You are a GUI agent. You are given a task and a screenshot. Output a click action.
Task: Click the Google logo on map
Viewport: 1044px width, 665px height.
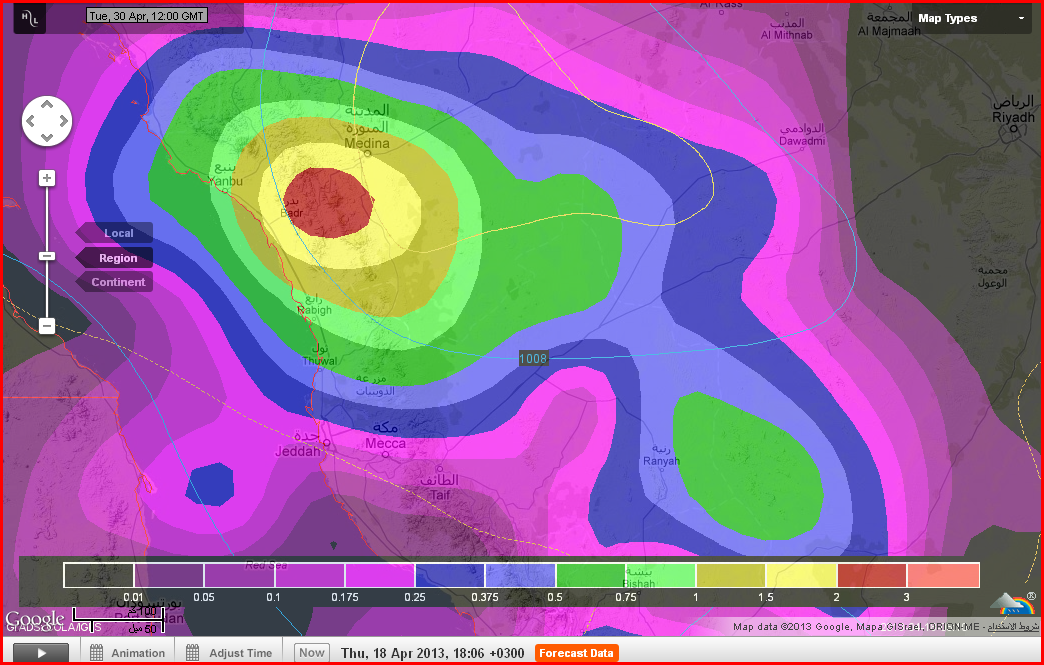35,619
